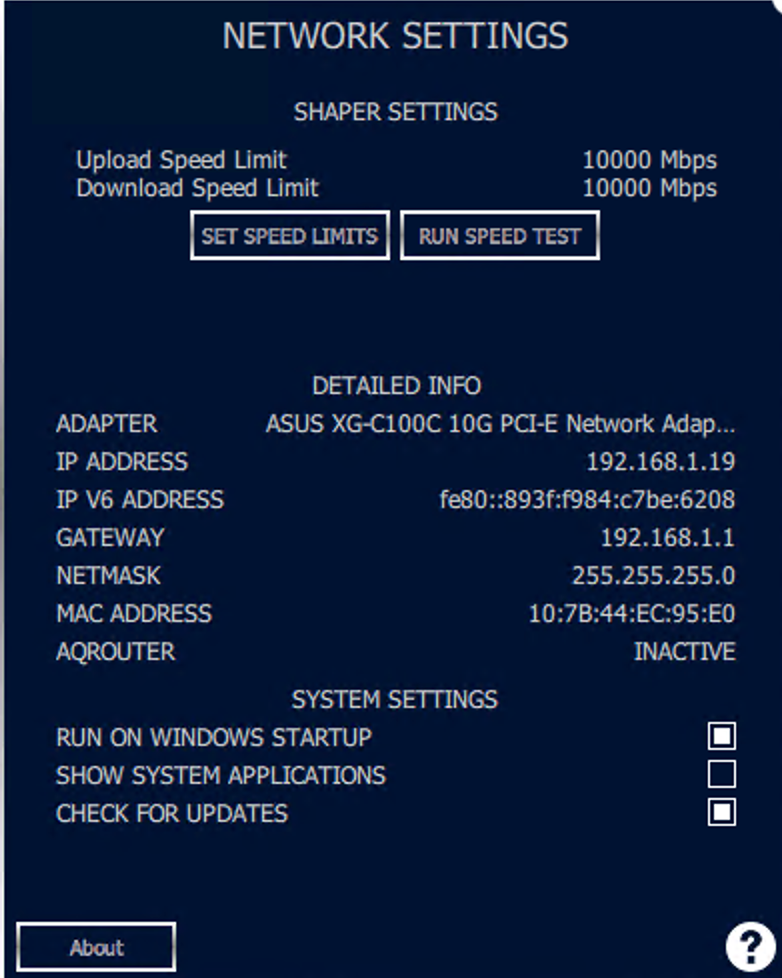782x978 pixels.
Task: Click the SET SPEED LIMITS button
Action: 289,236
